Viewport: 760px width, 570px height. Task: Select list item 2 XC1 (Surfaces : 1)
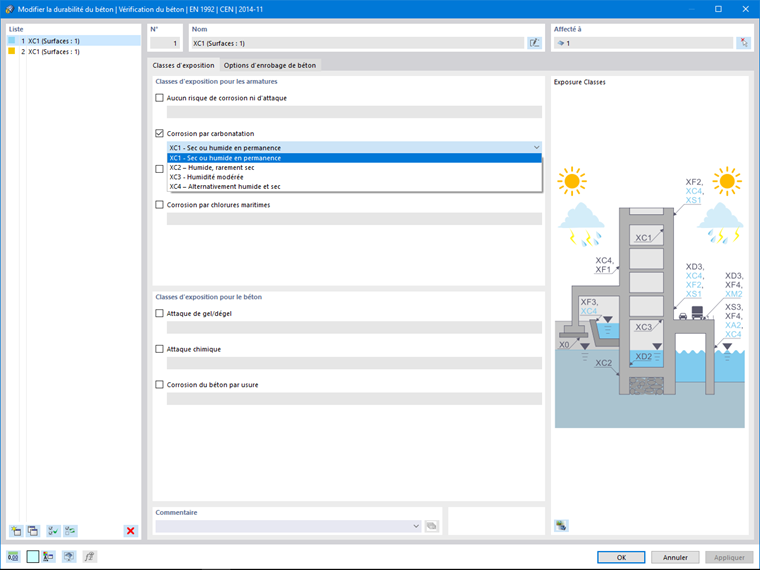74,51
